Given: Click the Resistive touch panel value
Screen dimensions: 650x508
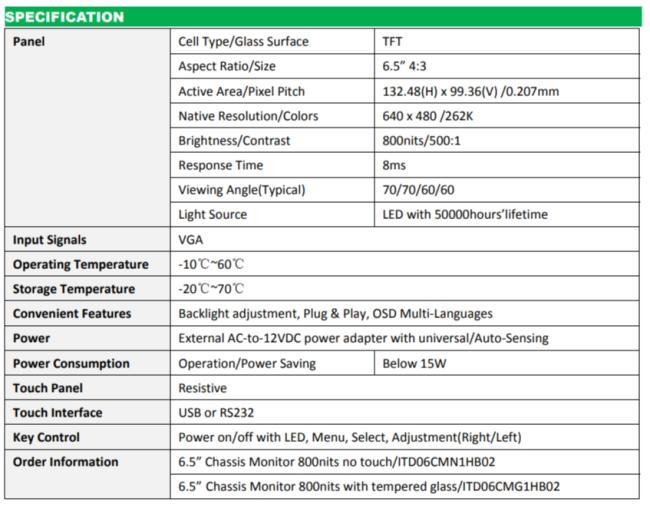Looking at the screenshot, I should (x=202, y=388).
